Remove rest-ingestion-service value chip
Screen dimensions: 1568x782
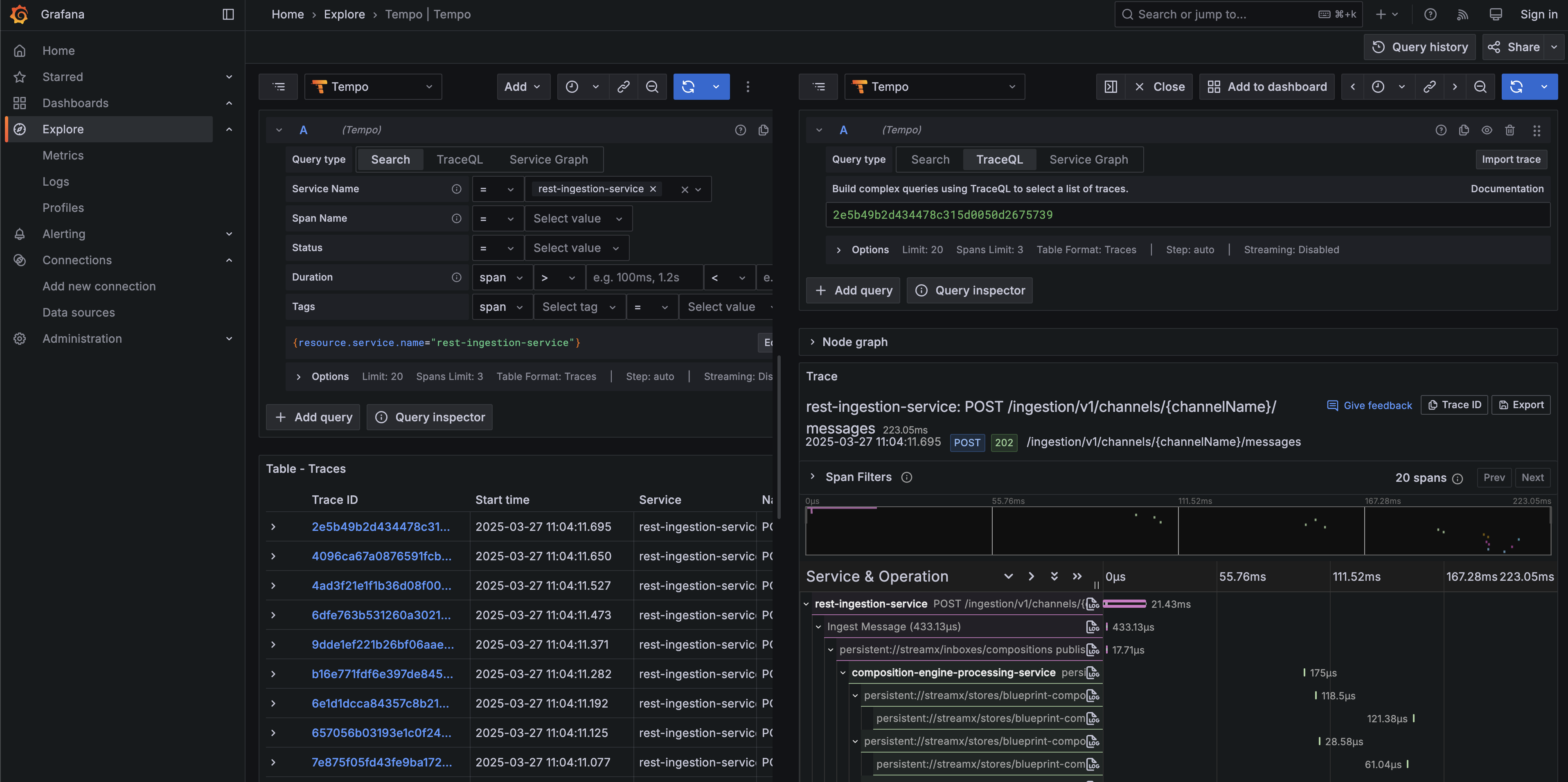653,189
